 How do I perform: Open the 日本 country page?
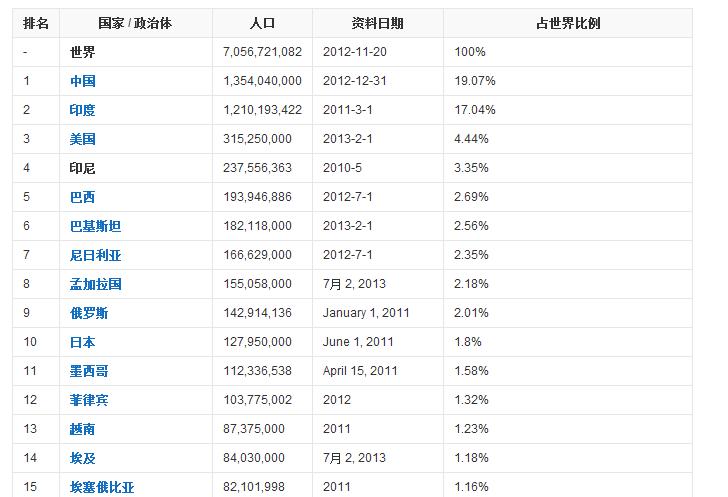pos(83,342)
